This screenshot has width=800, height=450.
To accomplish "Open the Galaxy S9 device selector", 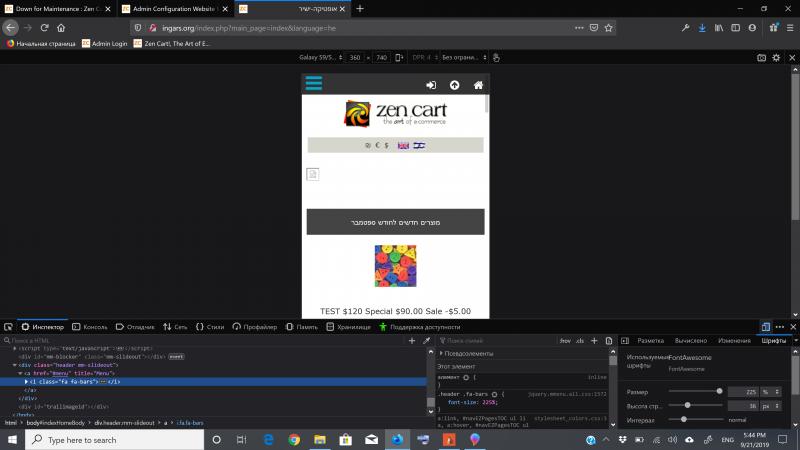I will click(x=320, y=58).
